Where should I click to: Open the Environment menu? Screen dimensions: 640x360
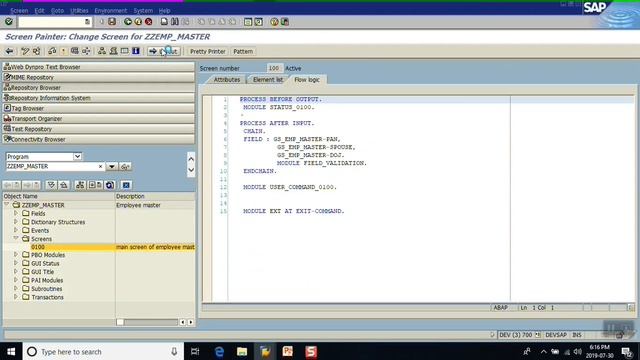pos(111,10)
